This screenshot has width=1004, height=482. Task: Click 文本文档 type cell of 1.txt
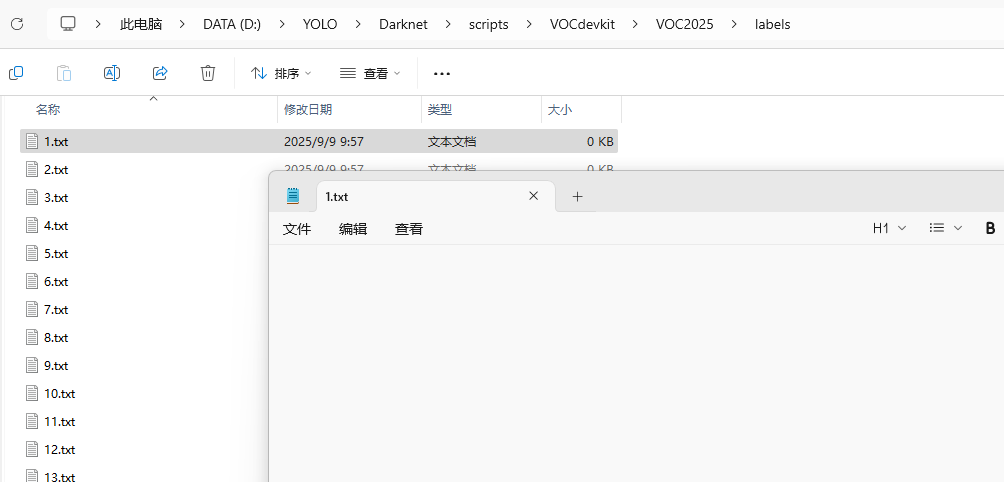[451, 141]
